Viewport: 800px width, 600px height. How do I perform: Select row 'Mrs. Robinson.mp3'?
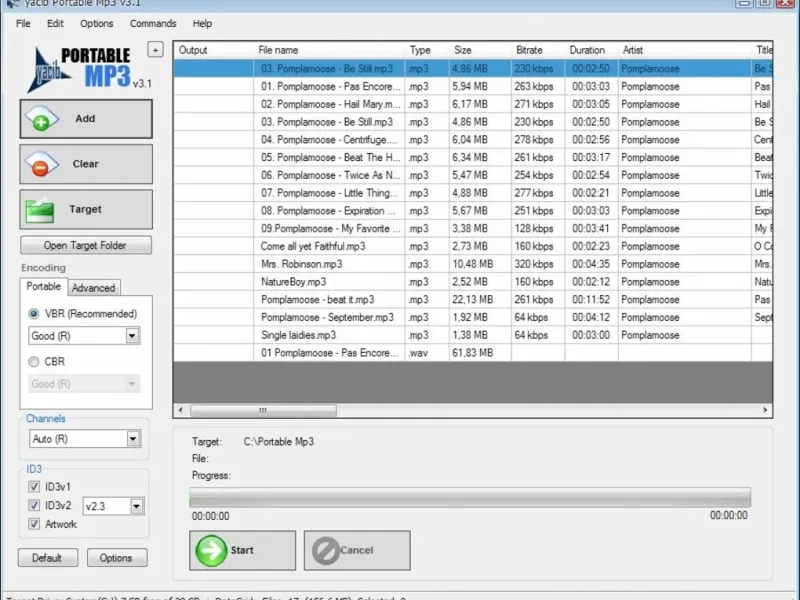(x=473, y=264)
